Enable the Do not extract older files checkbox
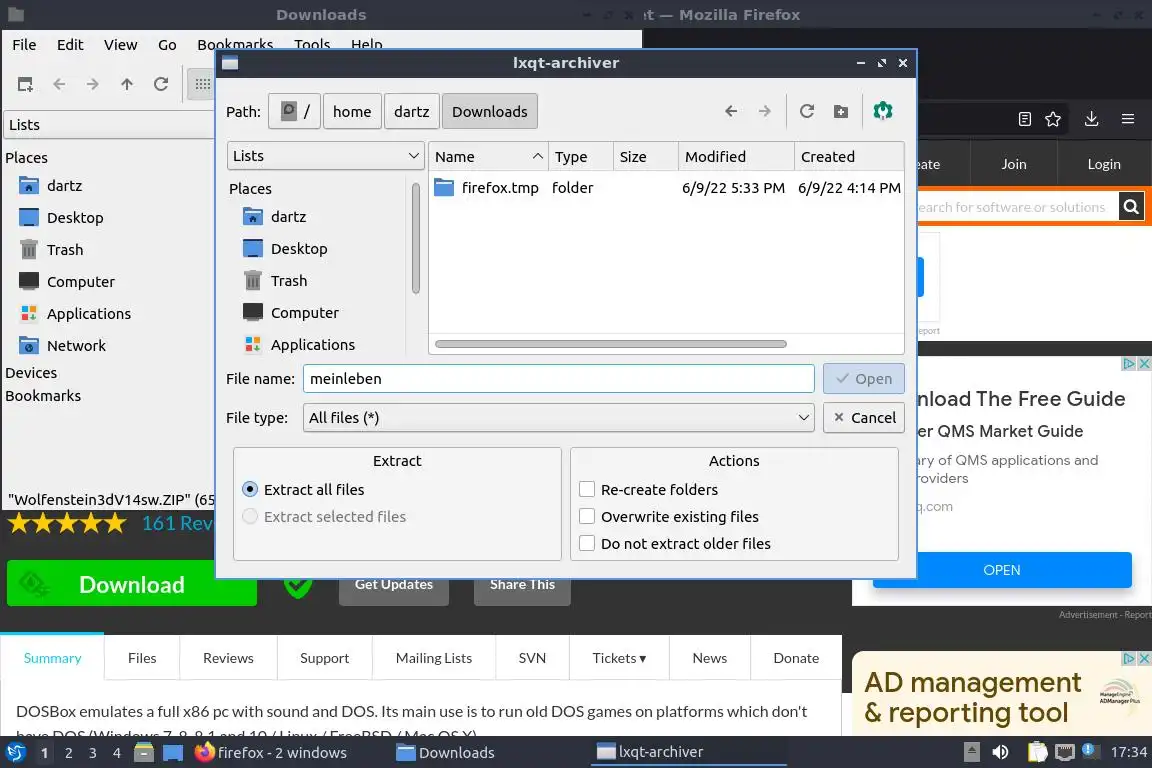The image size is (1152, 768). coord(587,544)
